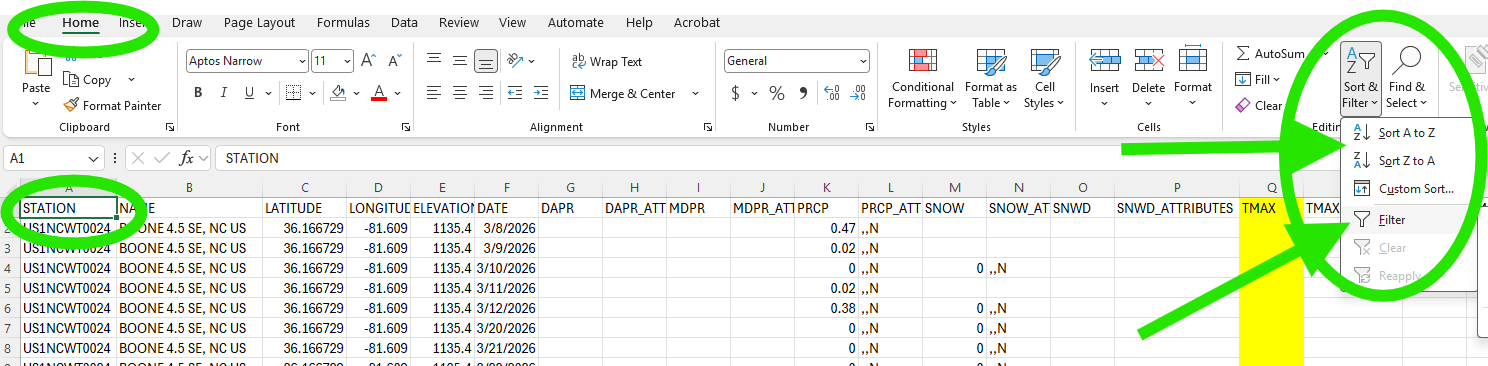Apply Comma Style format
Image resolution: width=1488 pixels, height=366 pixels.
coord(804,93)
